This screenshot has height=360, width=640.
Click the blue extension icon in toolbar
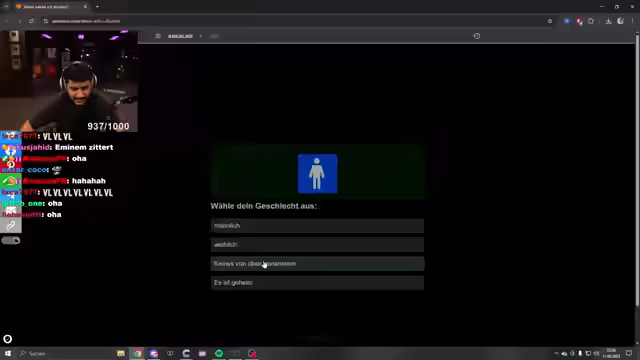pos(567,21)
